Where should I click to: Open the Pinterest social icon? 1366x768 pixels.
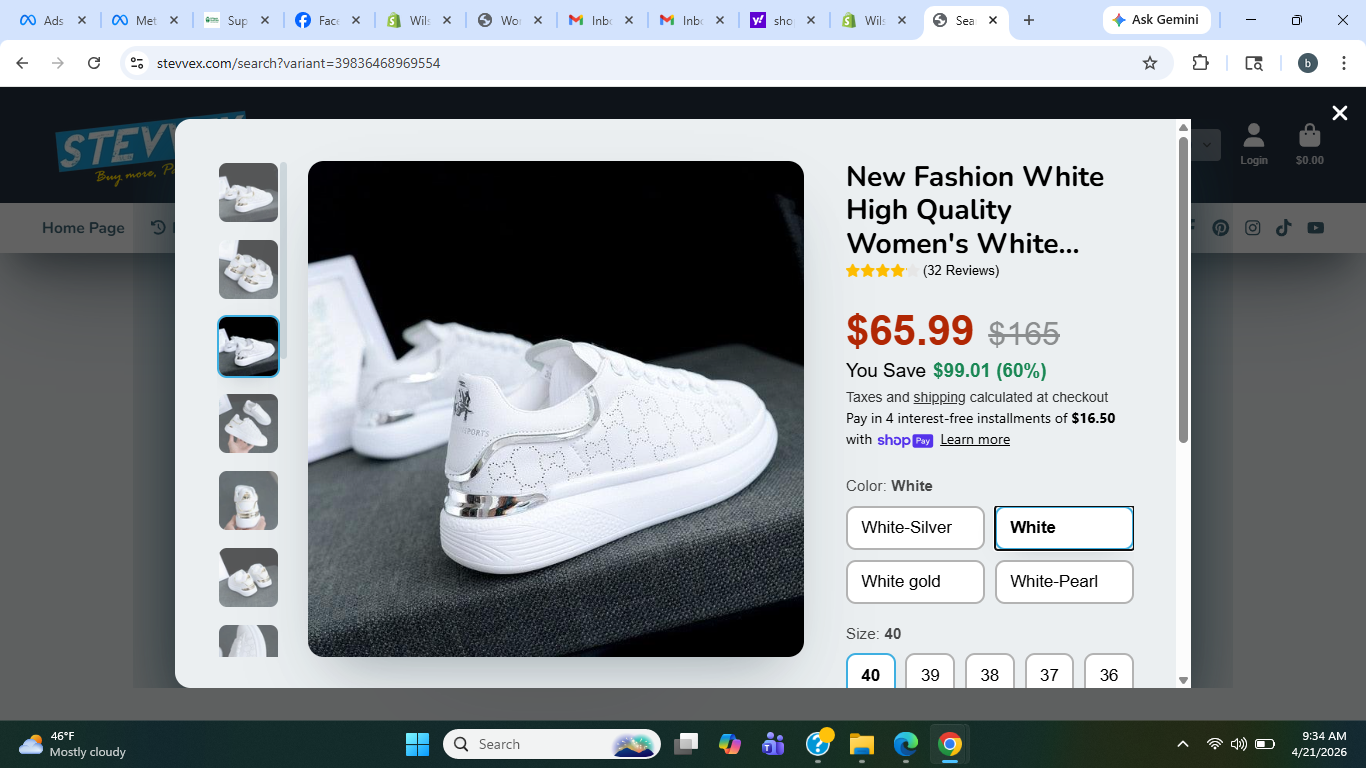pyautogui.click(x=1221, y=228)
